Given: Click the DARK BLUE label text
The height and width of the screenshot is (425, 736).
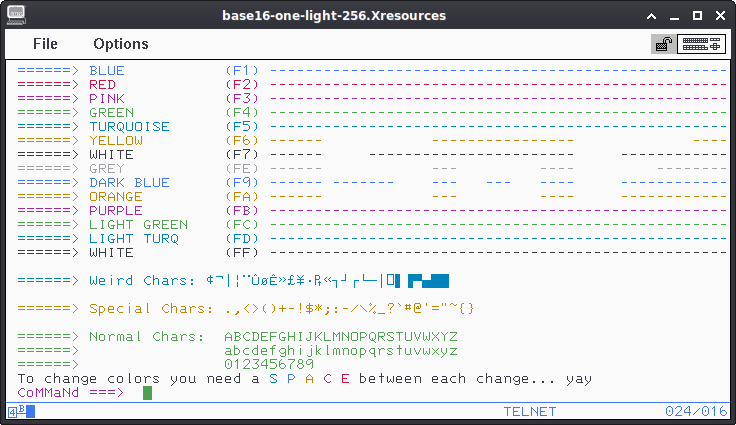Looking at the screenshot, I should 130,183.
